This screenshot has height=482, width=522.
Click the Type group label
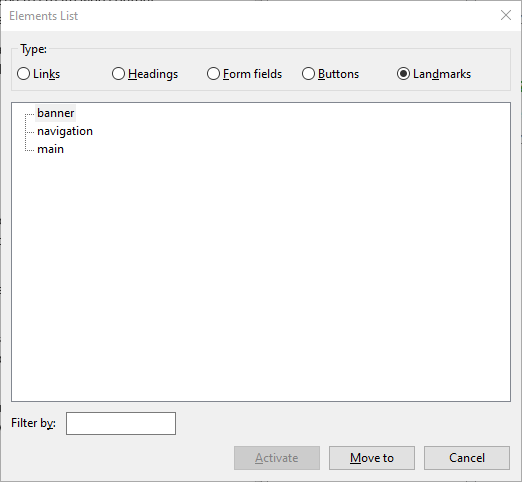point(33,49)
